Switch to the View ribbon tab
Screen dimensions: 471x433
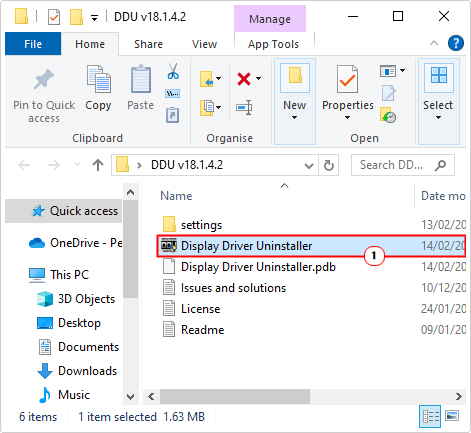204,44
